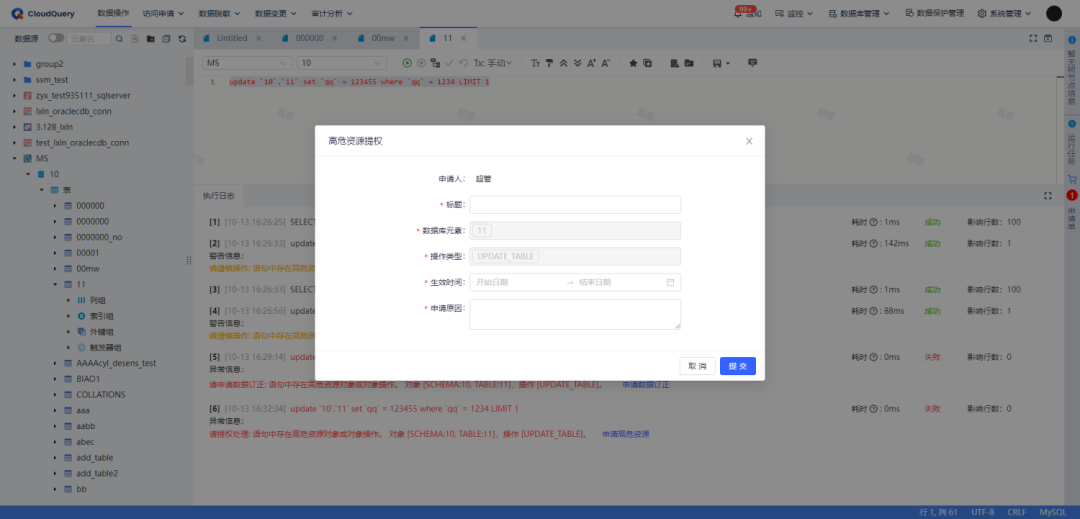The width and height of the screenshot is (1080, 519).
Task: Open the MS connection dropdown
Action: 248,63
